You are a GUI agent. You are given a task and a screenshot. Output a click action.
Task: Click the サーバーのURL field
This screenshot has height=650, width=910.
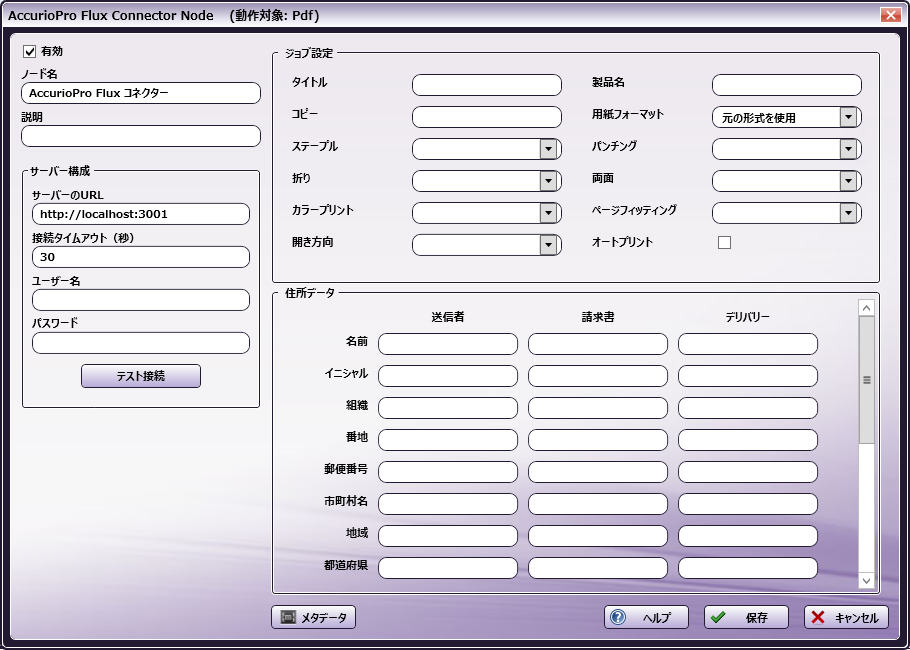141,214
